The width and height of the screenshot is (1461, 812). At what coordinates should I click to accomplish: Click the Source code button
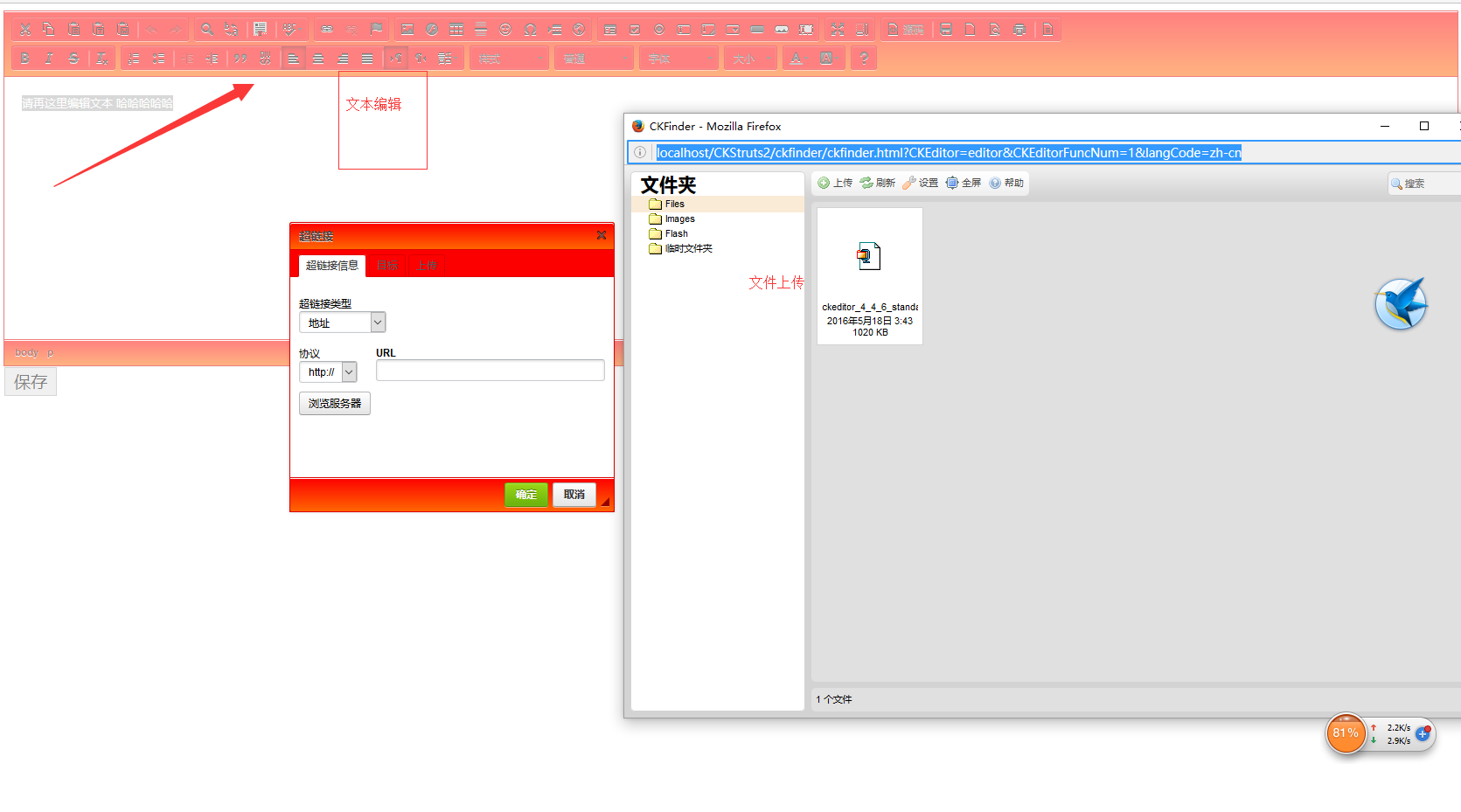point(905,30)
